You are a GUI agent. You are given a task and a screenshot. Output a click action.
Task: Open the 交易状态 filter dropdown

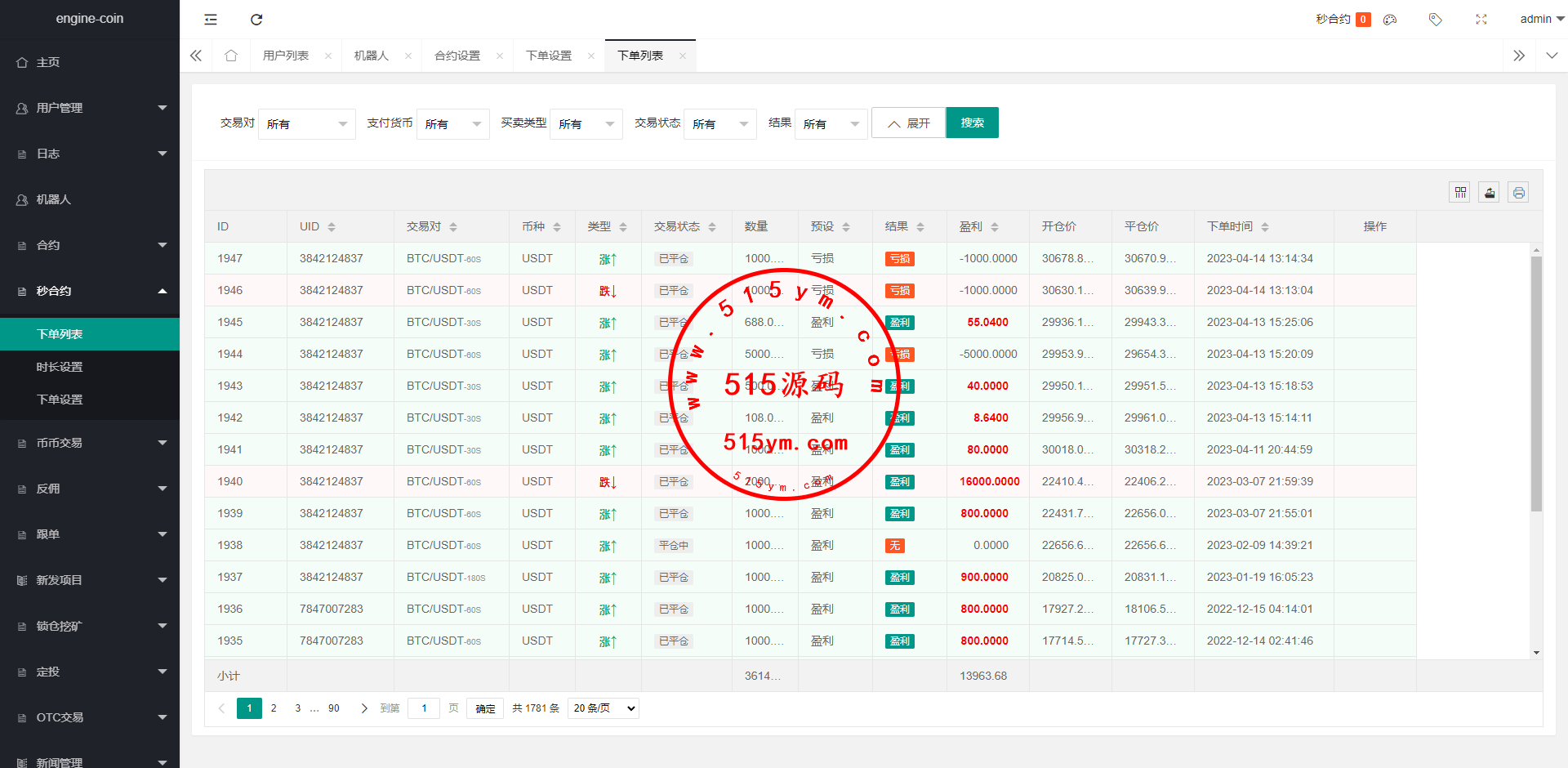click(719, 124)
